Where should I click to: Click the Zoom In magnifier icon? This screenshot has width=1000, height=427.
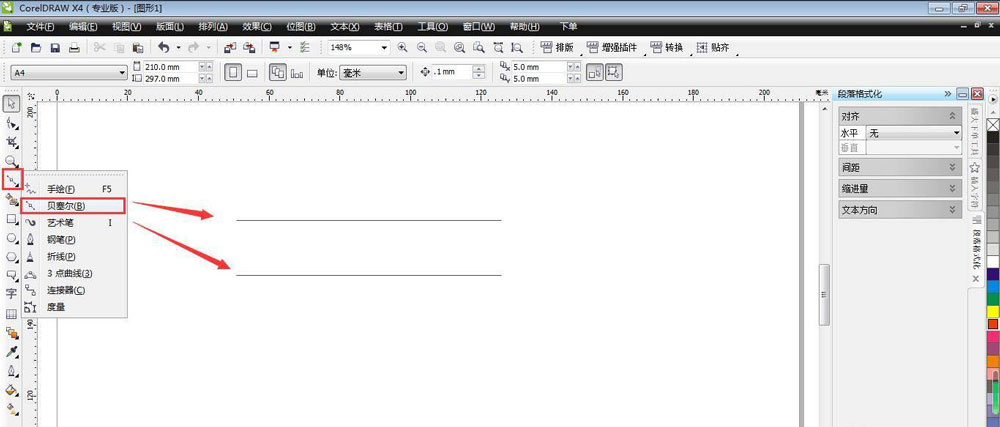[x=402, y=48]
